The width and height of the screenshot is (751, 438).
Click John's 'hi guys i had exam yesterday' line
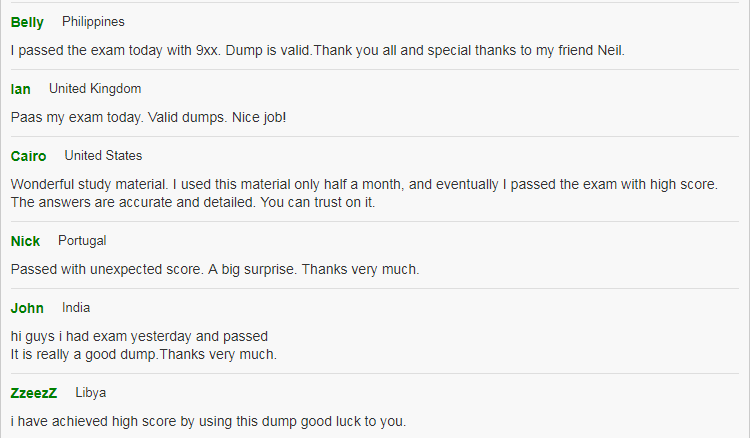point(139,336)
